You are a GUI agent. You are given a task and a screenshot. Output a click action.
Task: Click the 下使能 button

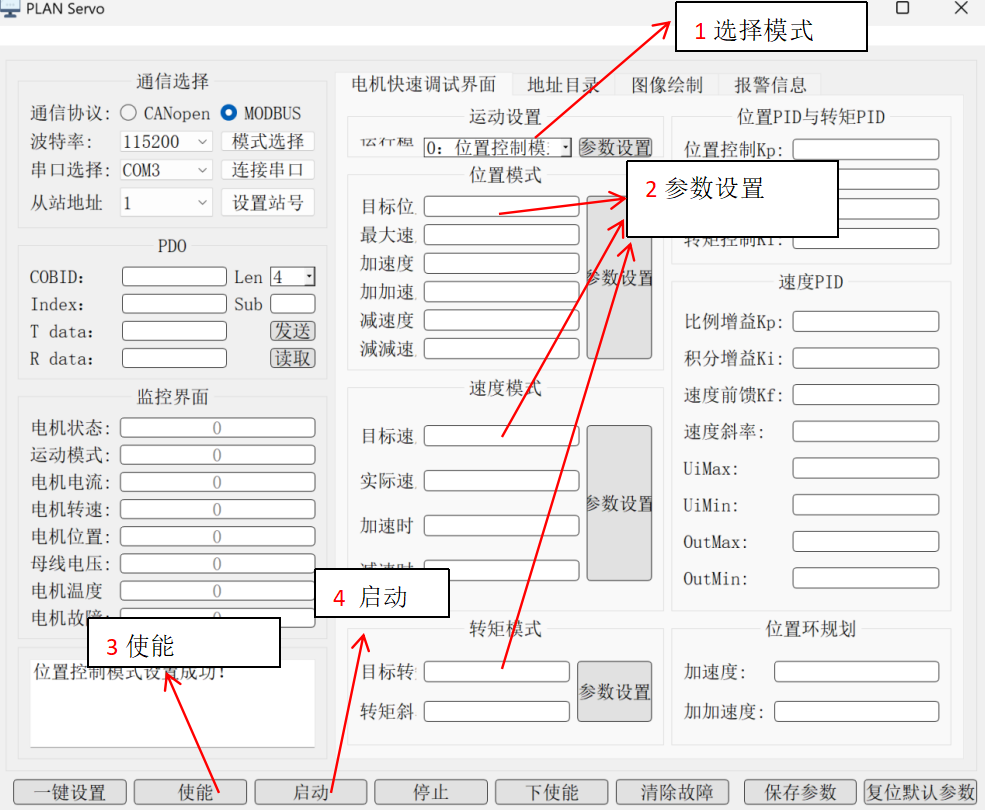point(552,792)
